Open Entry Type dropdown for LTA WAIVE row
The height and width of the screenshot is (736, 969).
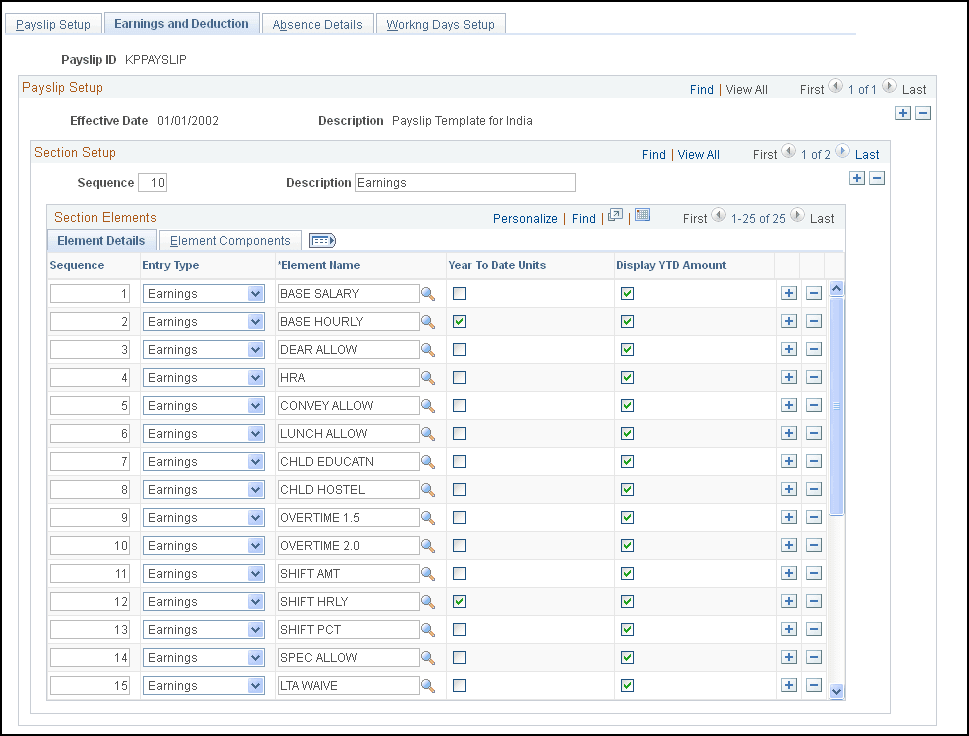tap(255, 686)
